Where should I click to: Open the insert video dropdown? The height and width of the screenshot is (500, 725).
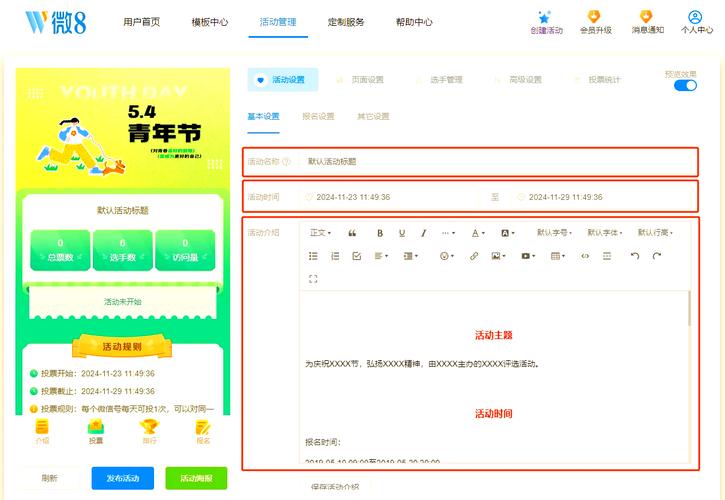528,256
